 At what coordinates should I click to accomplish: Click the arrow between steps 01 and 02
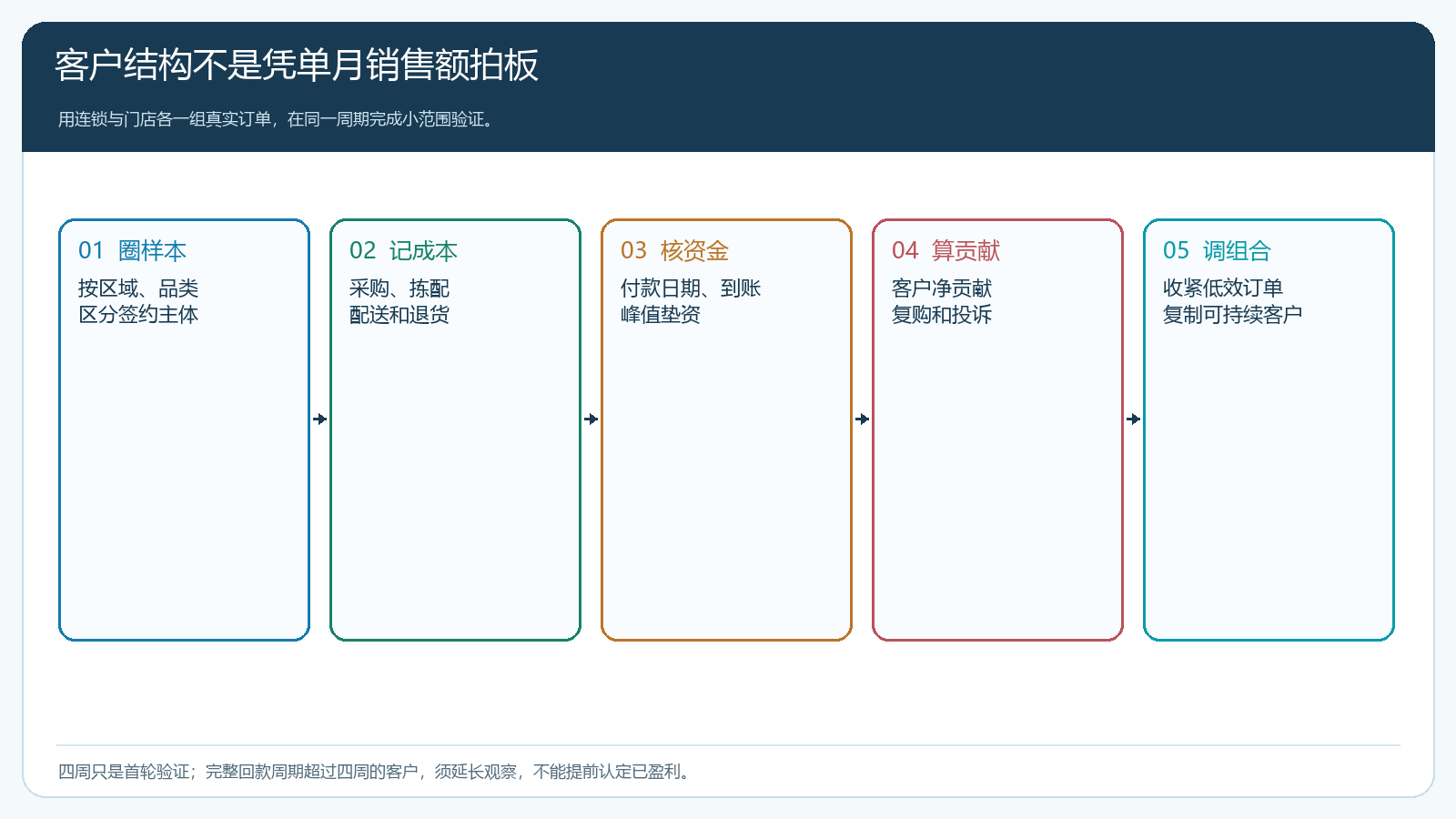pyautogui.click(x=320, y=420)
